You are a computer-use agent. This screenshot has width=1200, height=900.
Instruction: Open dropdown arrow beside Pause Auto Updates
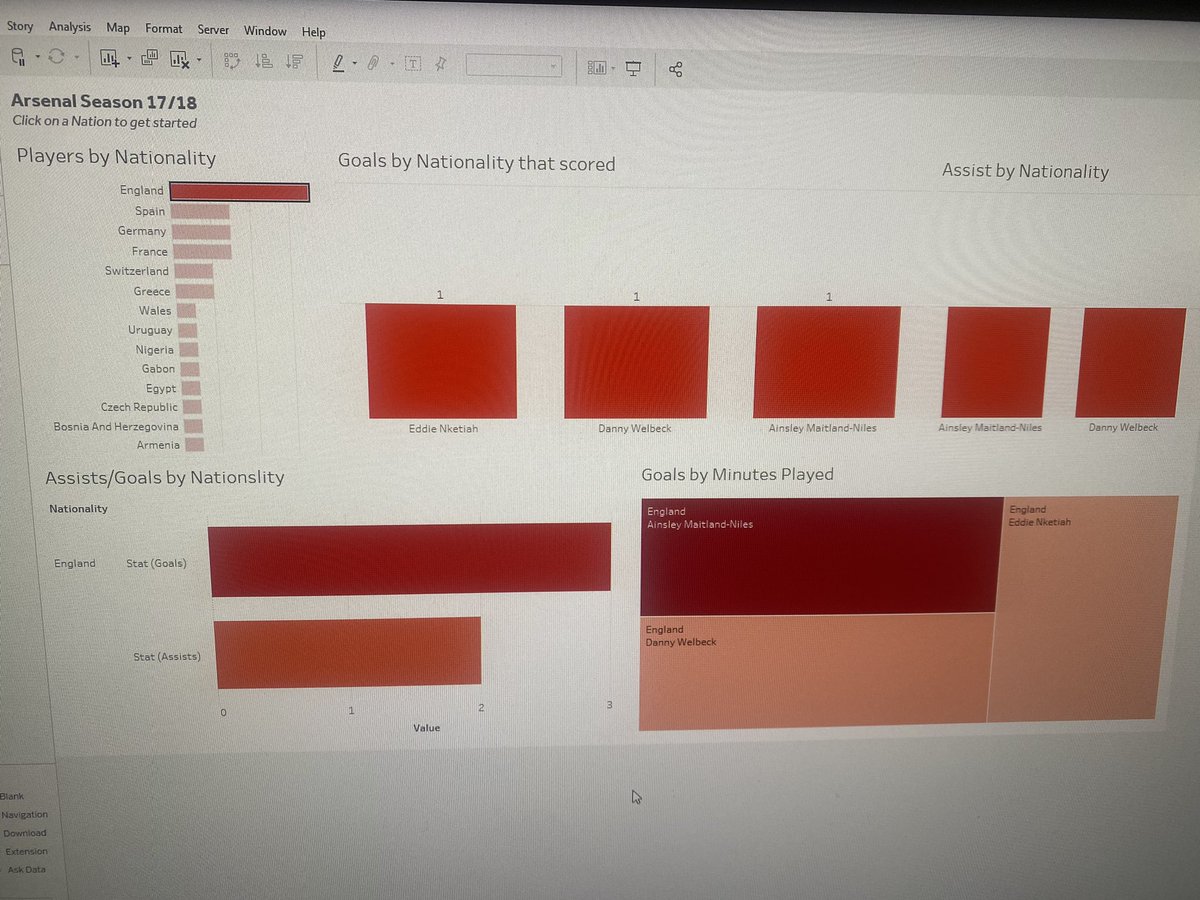click(37, 58)
